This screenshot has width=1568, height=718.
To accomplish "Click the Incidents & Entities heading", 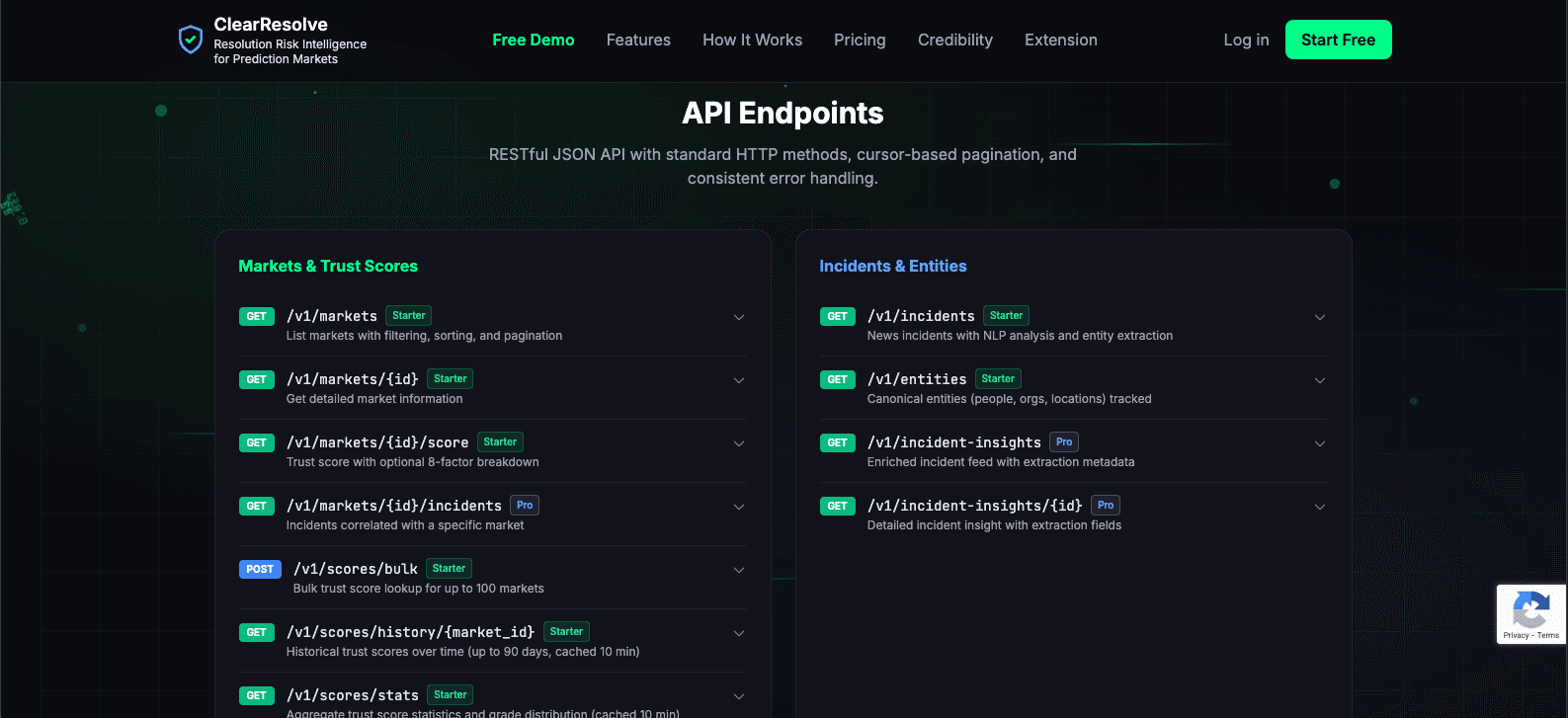I will pos(893,266).
